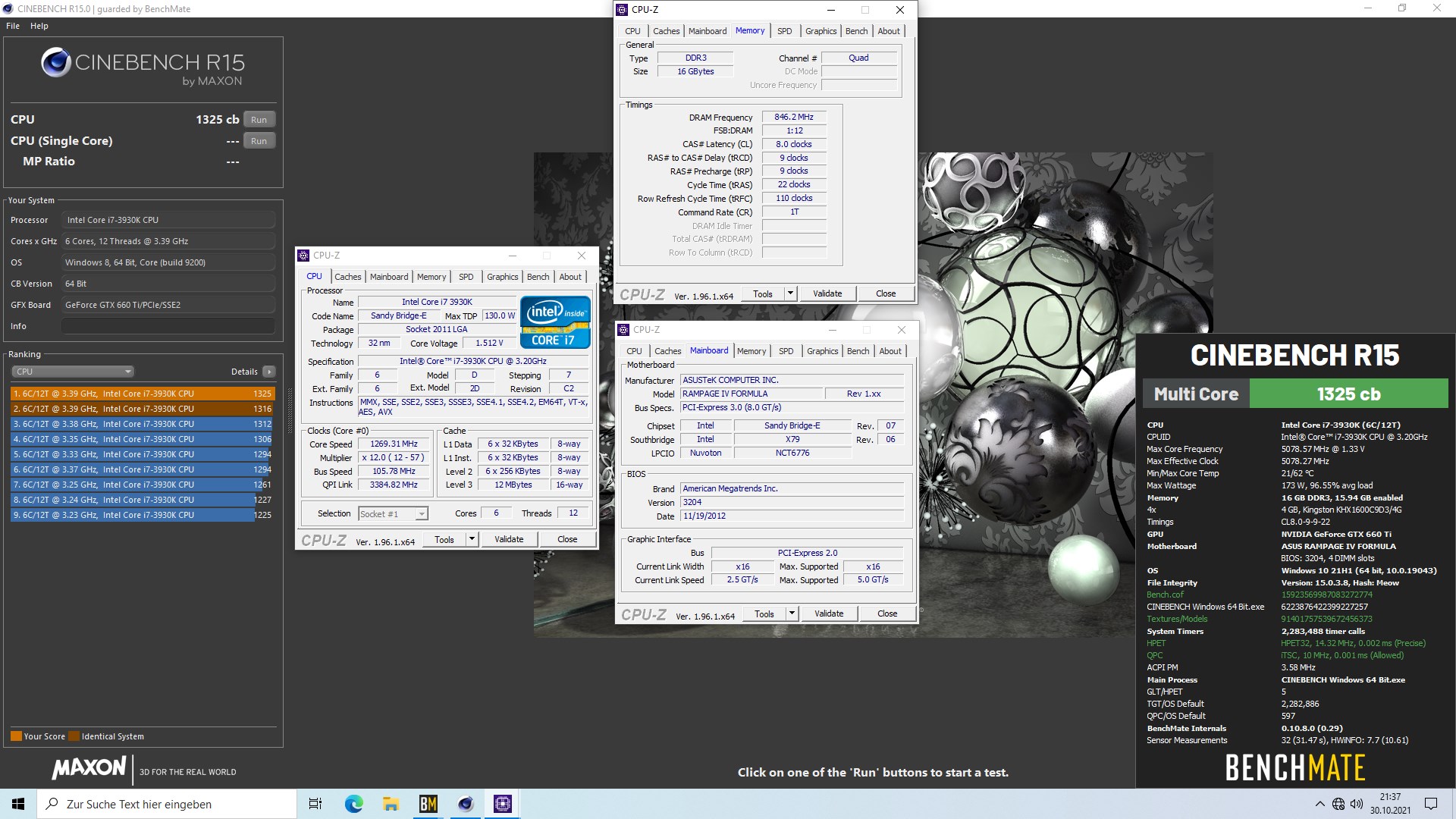1456x819 pixels.
Task: Select ranking row 2 with score 1316
Action: (x=142, y=409)
